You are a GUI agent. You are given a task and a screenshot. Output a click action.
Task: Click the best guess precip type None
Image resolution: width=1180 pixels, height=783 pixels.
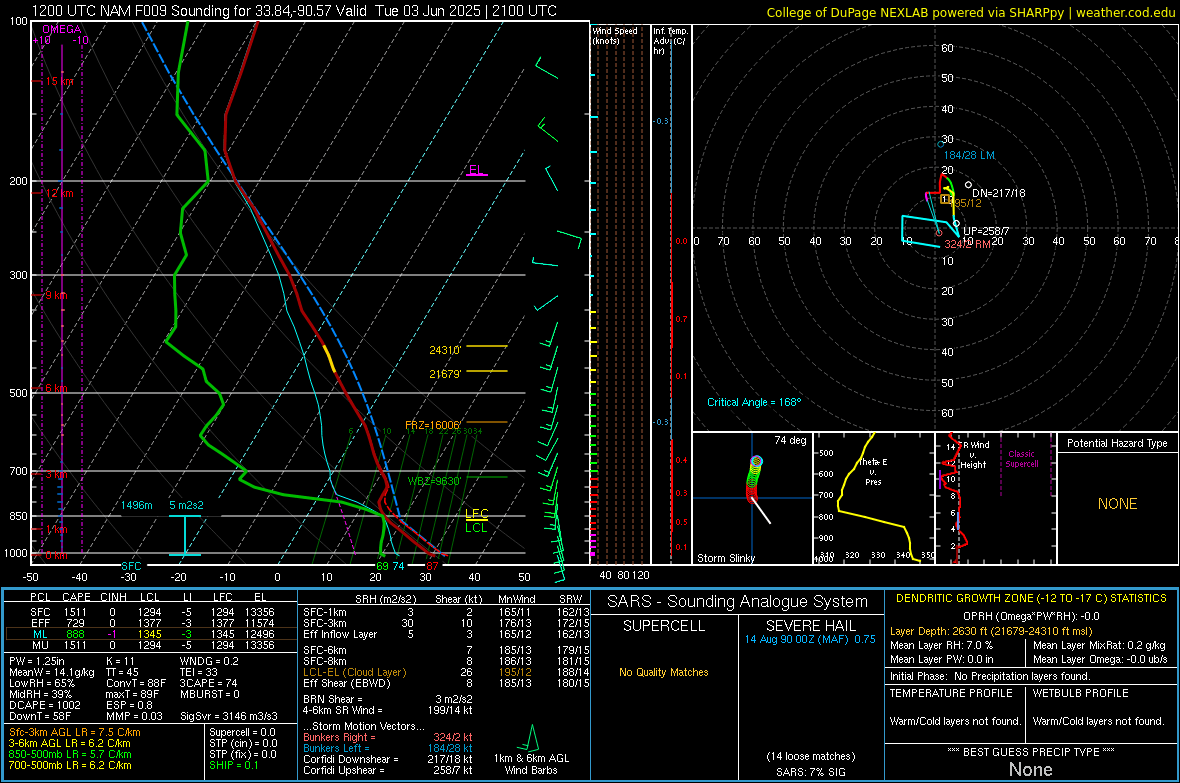1030,769
